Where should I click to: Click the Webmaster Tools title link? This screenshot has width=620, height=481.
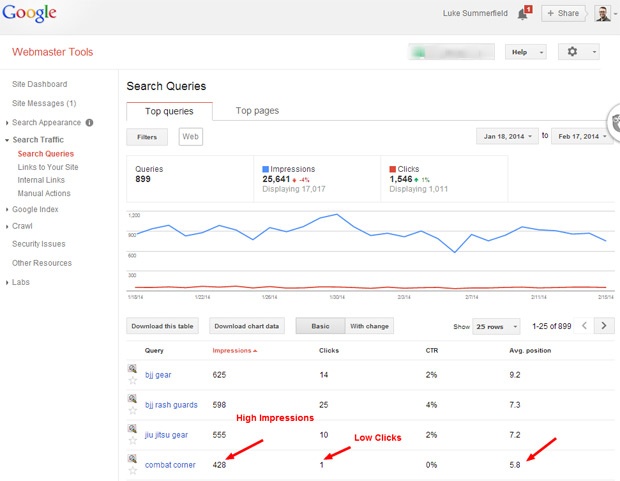click(x=53, y=52)
